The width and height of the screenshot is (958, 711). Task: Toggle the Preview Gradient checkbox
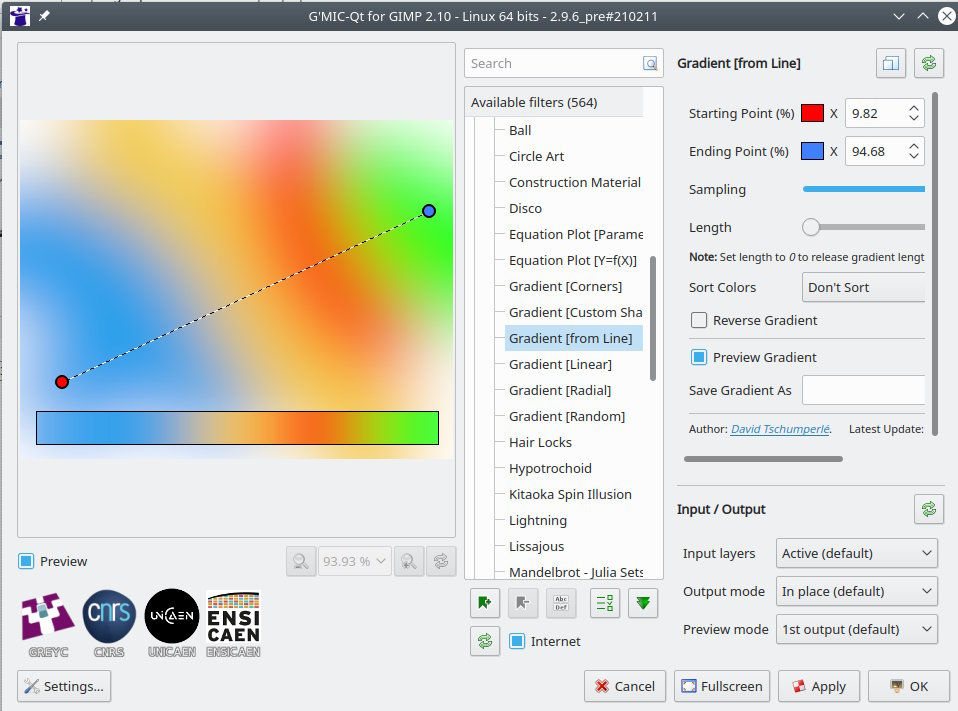(x=699, y=357)
